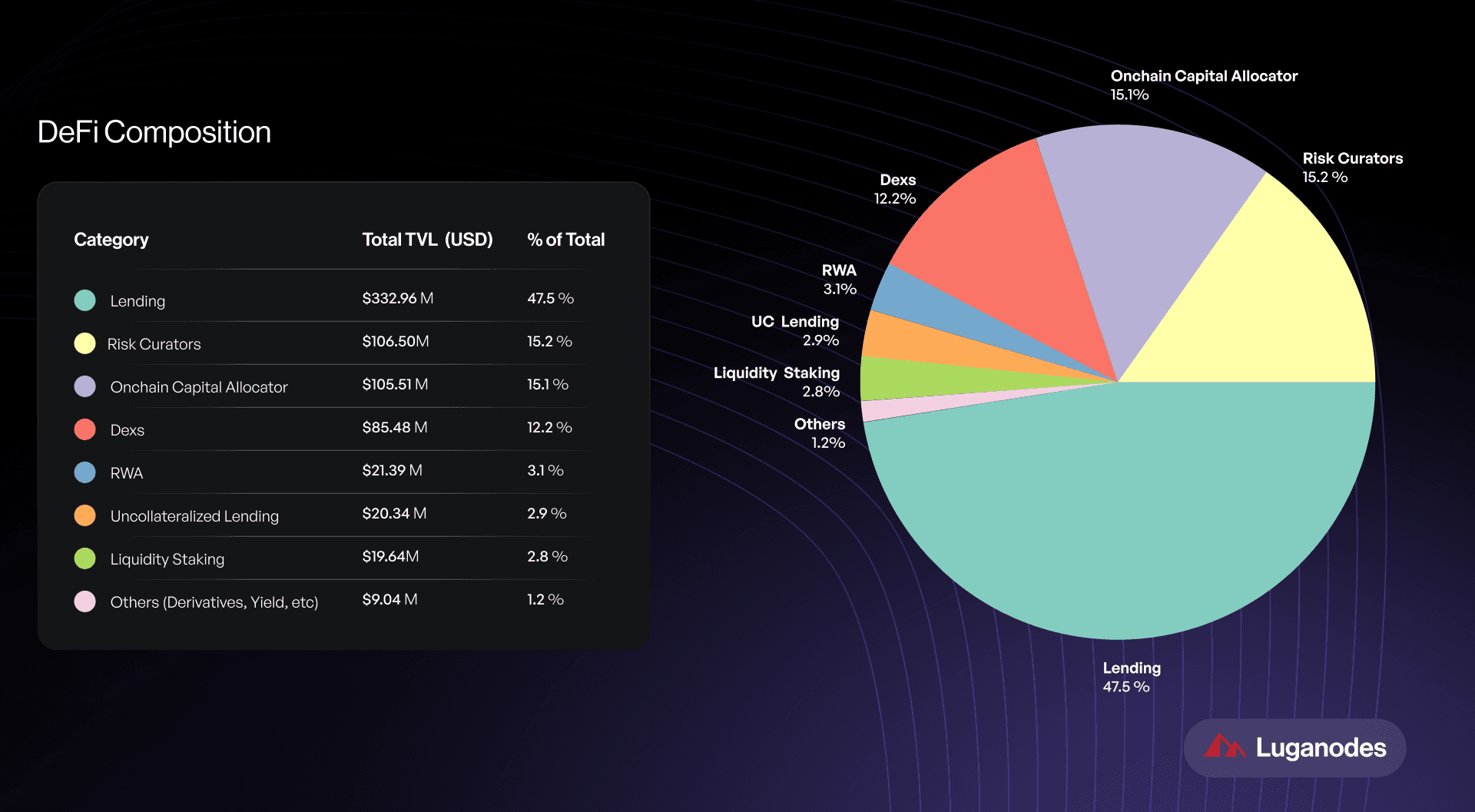Click the Luganodes logo icon

pyautogui.click(x=1225, y=747)
